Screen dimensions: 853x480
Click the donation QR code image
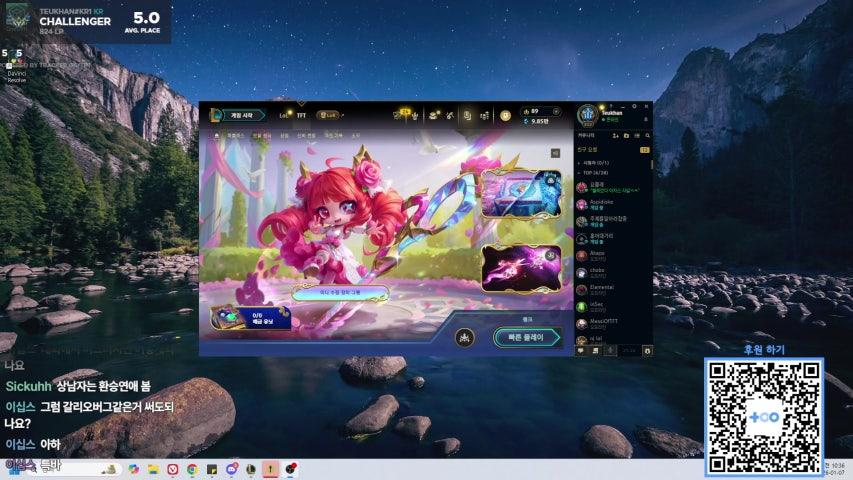(x=764, y=417)
